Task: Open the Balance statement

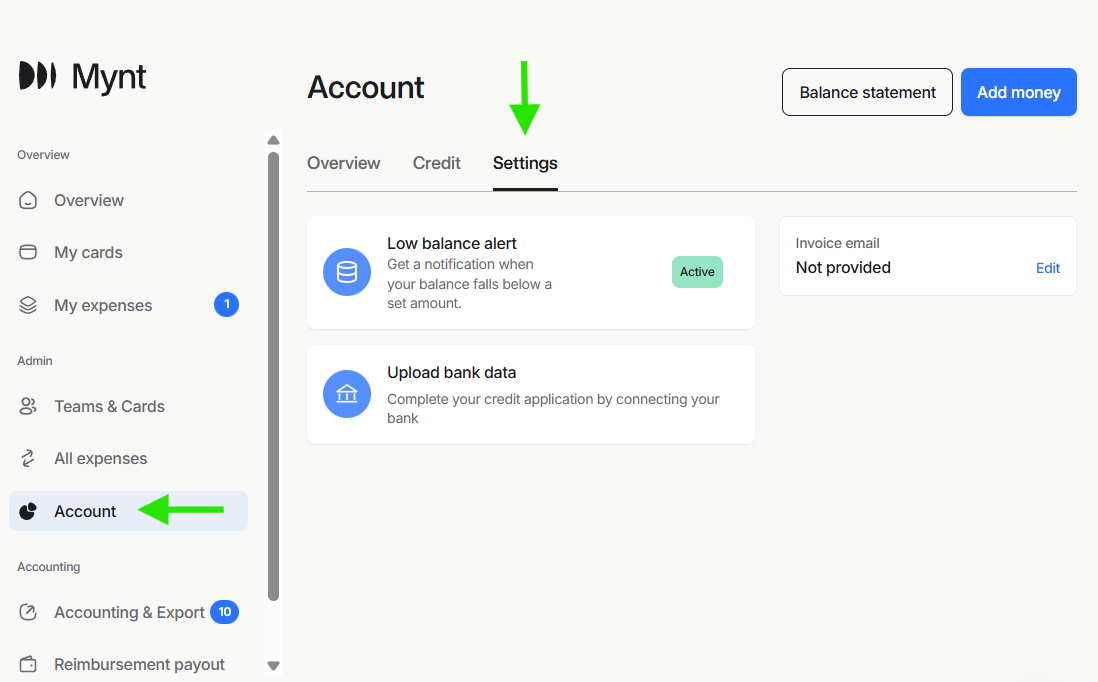Action: [866, 92]
